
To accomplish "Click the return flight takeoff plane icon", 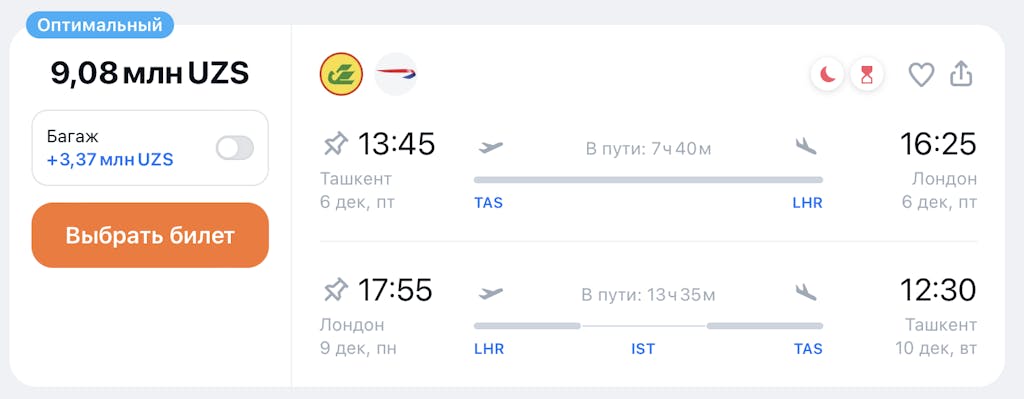I will pos(491,293).
